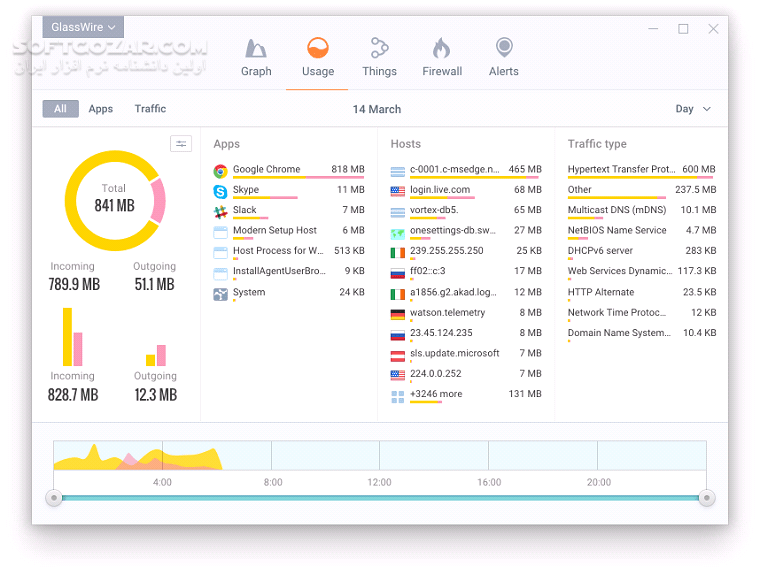This screenshot has height=574, width=760.
Task: Open the Graph view icon
Action: click(256, 49)
